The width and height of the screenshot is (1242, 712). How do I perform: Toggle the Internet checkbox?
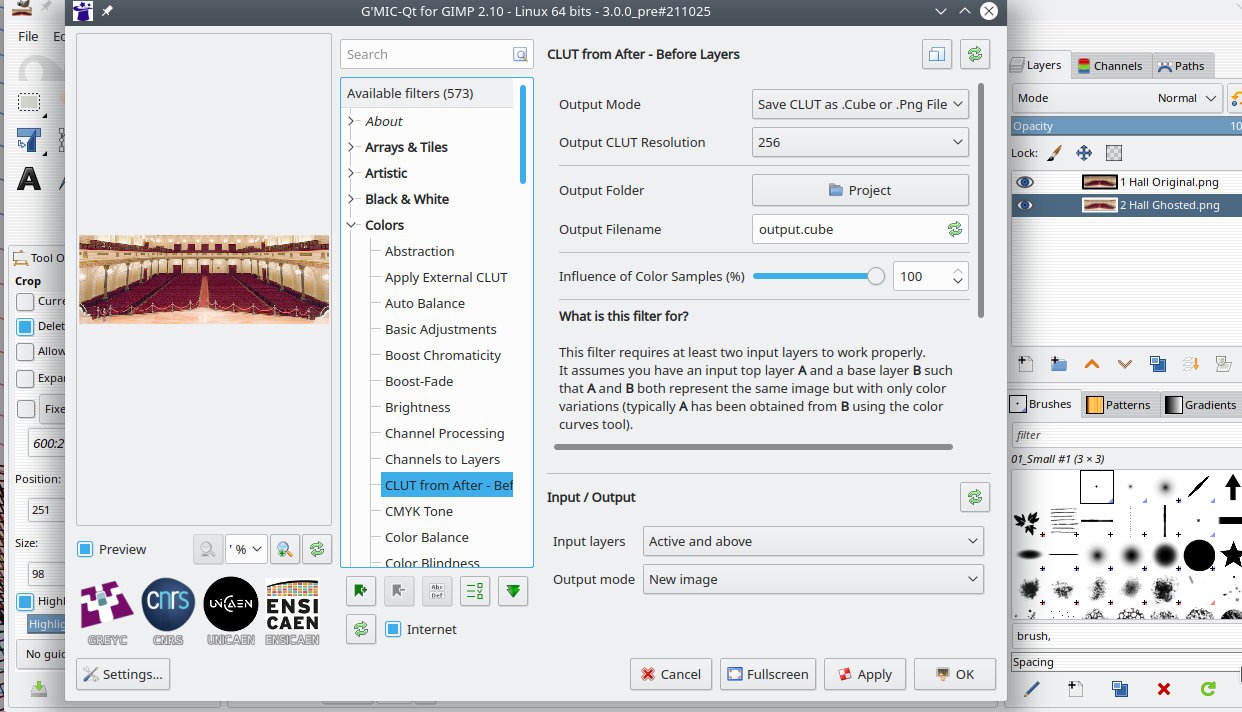[x=393, y=629]
